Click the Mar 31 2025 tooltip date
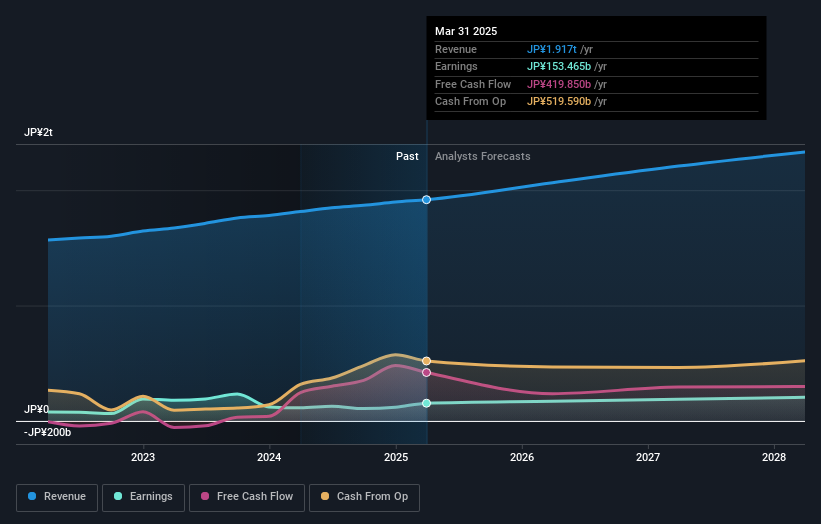821x524 pixels. [466, 31]
